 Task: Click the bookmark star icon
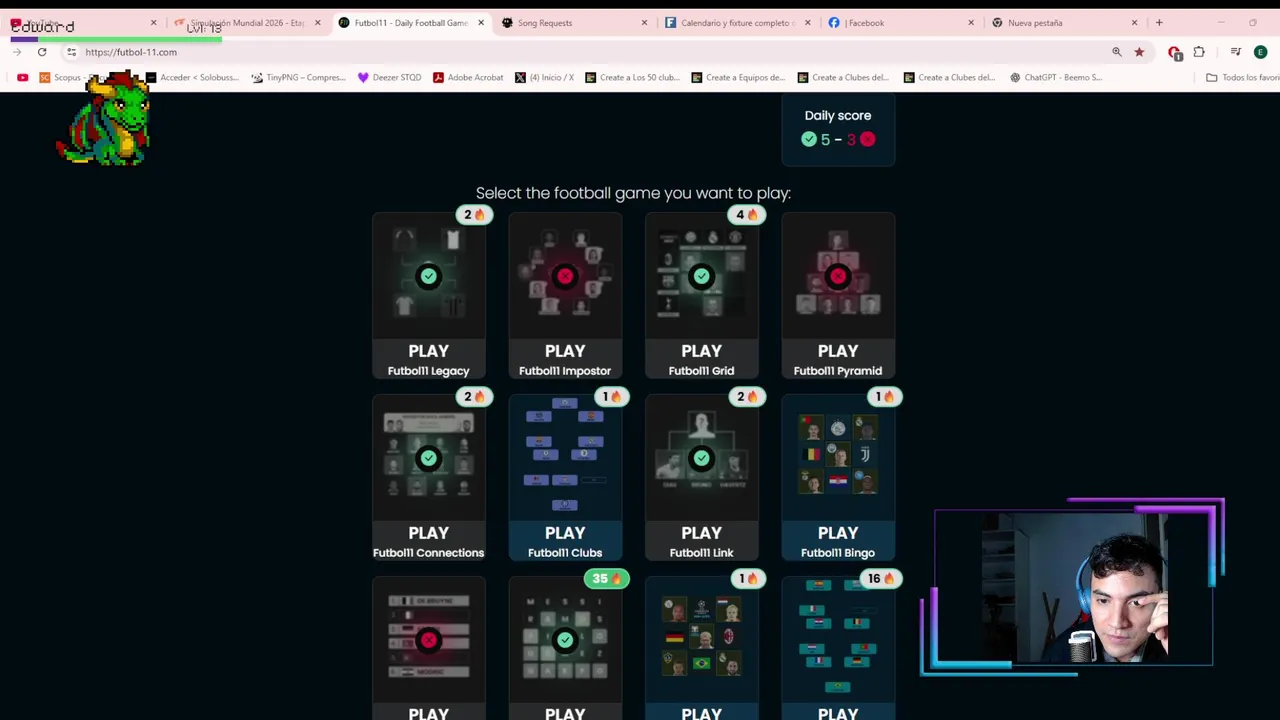pos(1139,52)
